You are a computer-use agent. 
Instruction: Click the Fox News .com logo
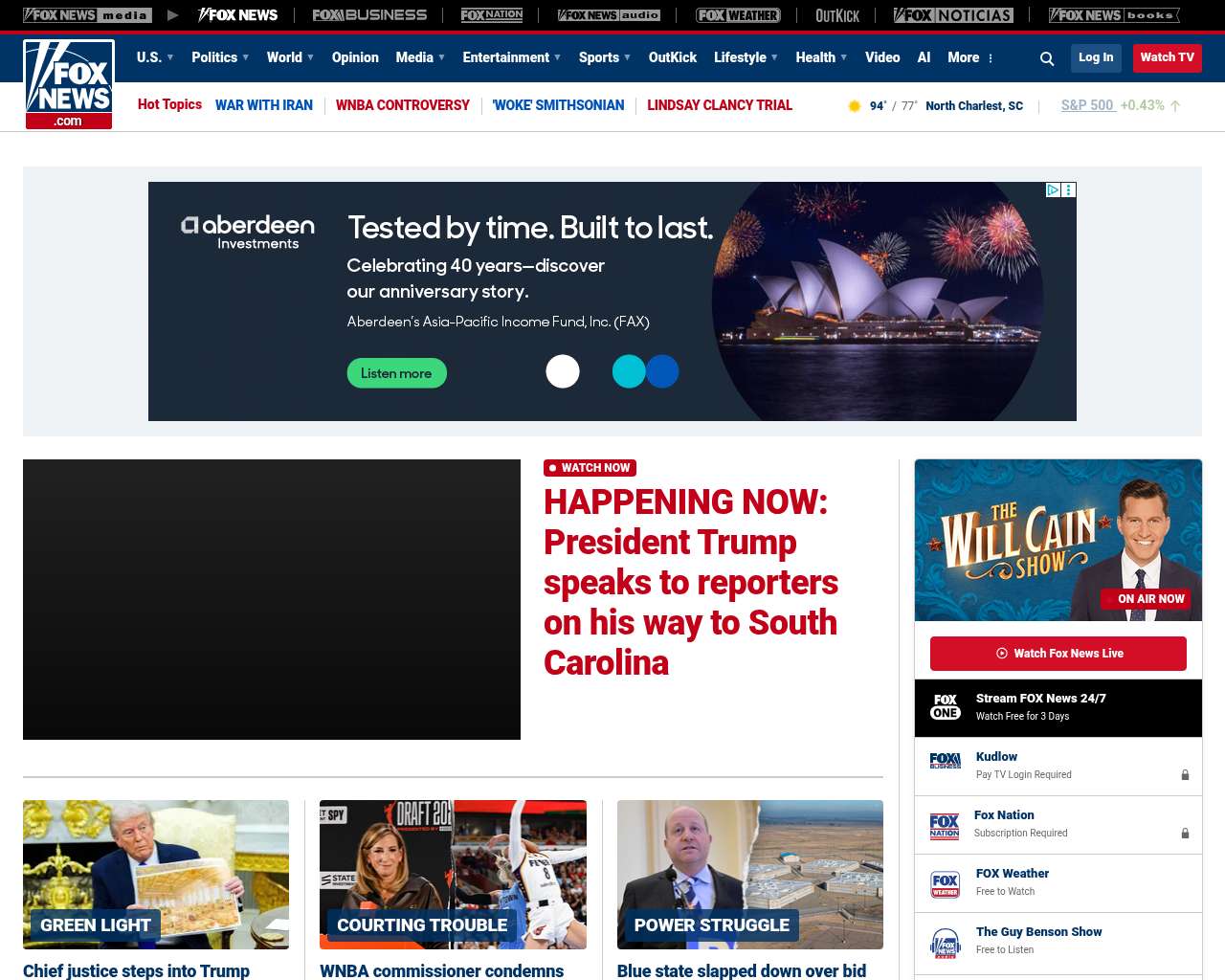69,84
